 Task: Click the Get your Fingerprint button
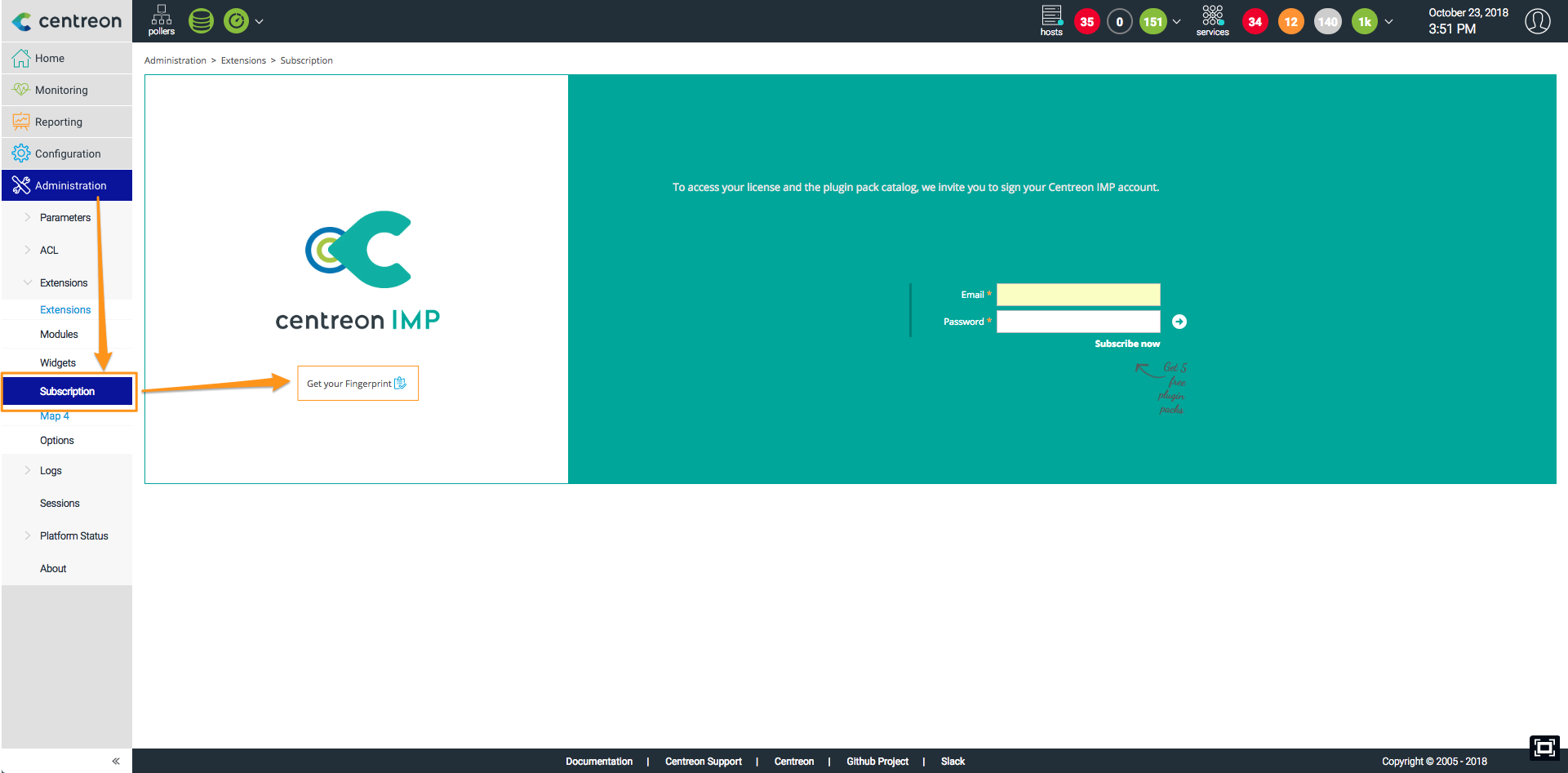point(358,384)
